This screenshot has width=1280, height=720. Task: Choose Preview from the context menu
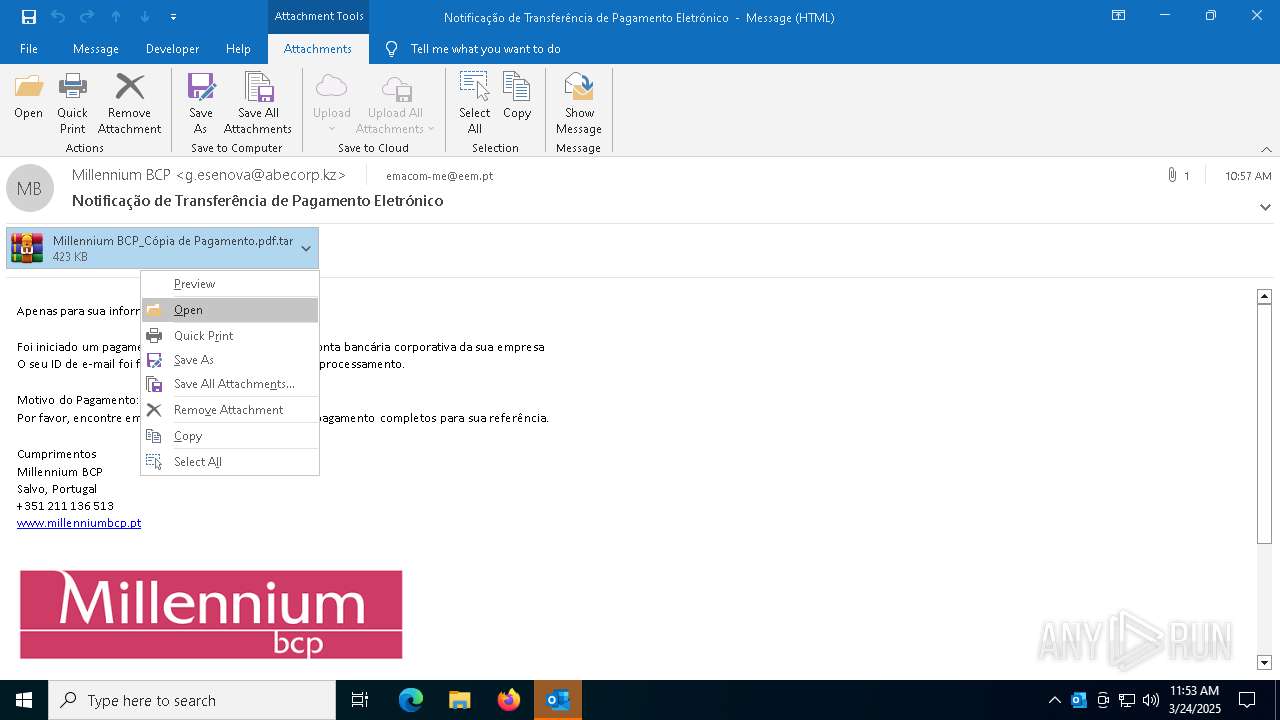(x=230, y=284)
